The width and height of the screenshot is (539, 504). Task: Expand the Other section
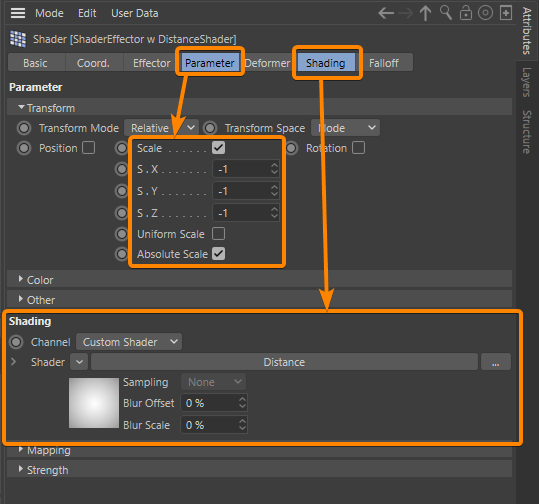tap(21, 299)
